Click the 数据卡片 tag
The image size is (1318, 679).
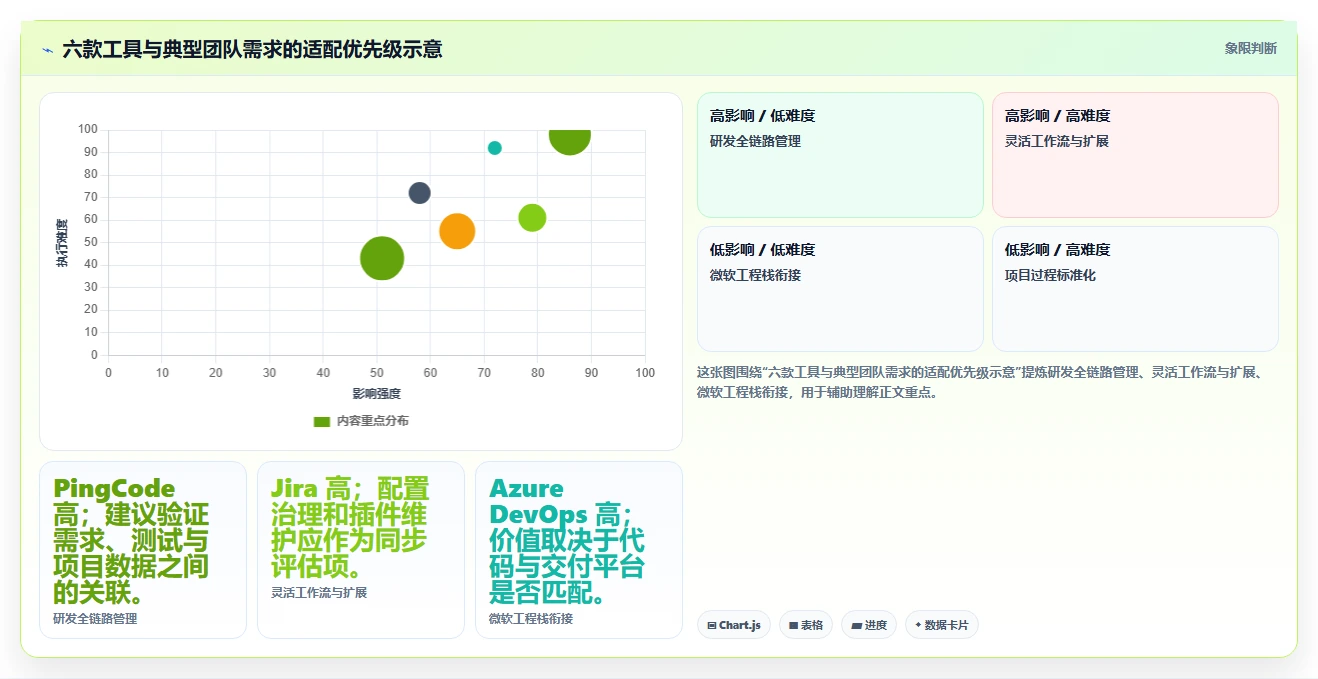(x=942, y=625)
